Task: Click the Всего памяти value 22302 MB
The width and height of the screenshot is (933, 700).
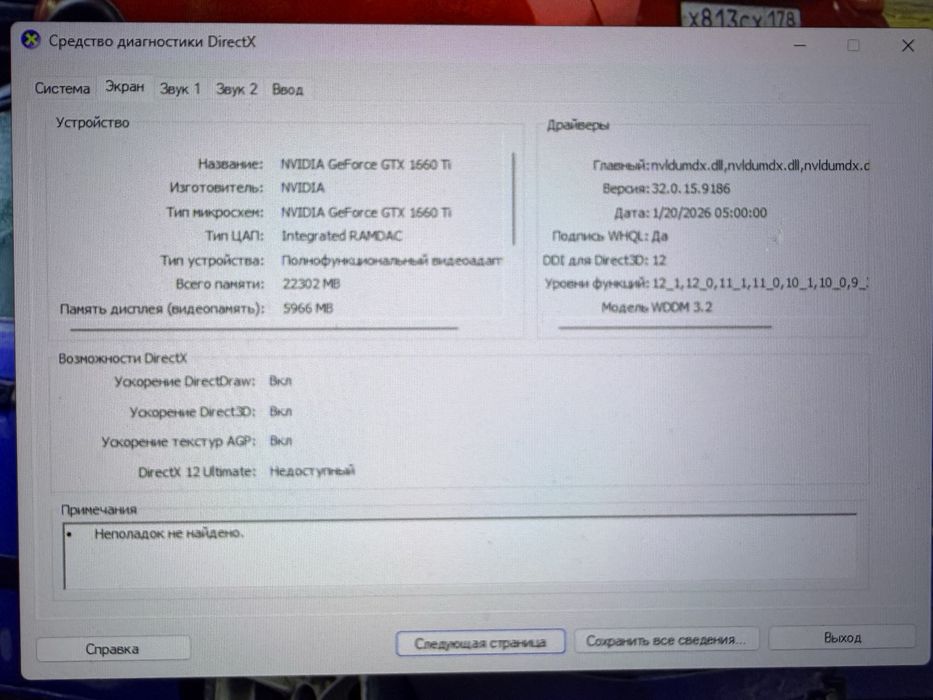Action: 311,284
